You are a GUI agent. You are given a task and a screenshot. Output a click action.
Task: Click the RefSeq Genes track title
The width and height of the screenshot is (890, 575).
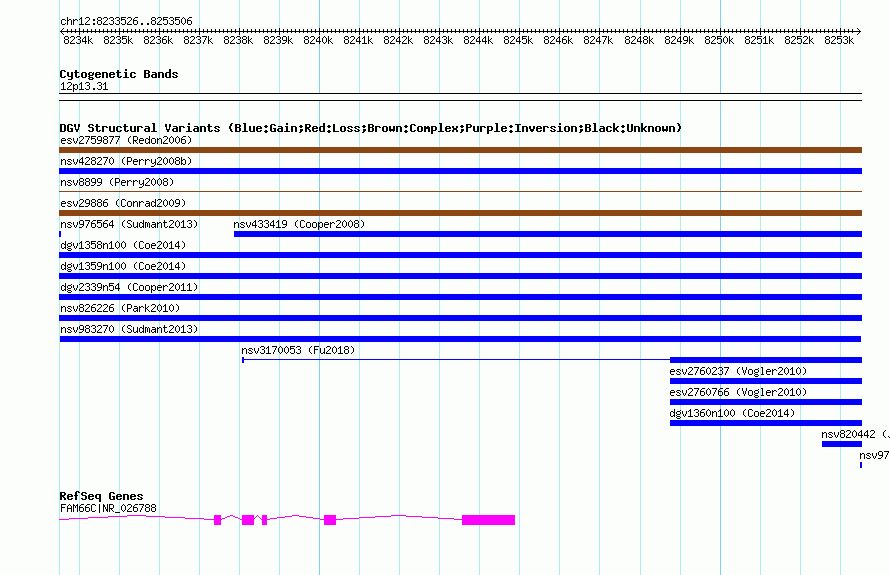coord(101,496)
